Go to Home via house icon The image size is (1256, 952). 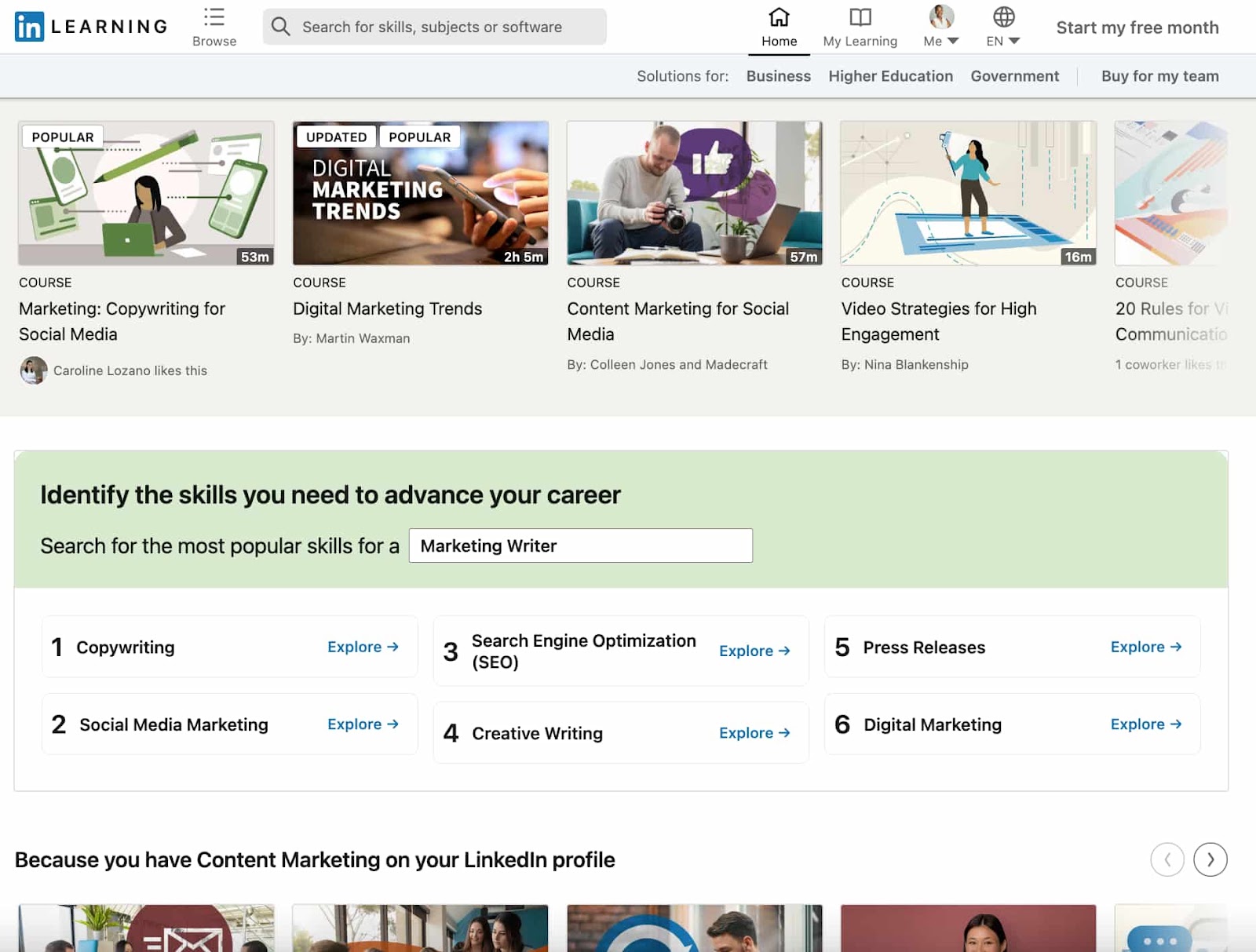779,16
